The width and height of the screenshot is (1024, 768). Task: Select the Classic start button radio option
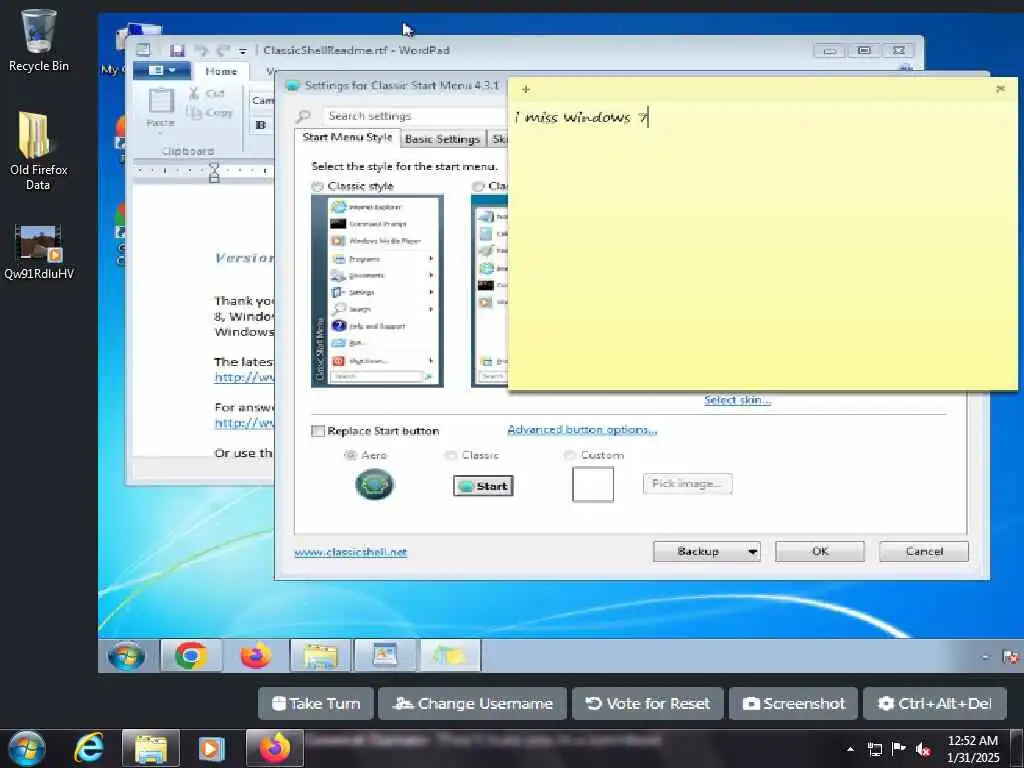(451, 455)
